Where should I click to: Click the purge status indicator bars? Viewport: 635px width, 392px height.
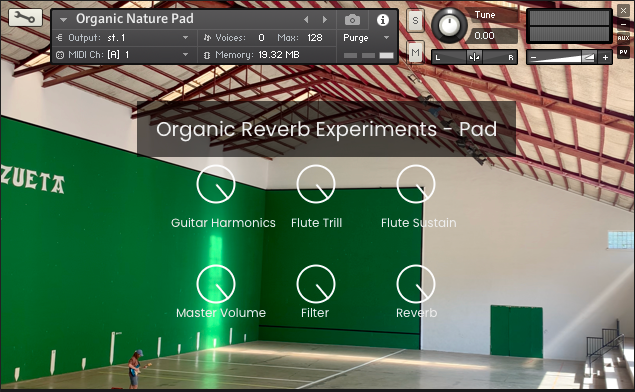point(369,55)
